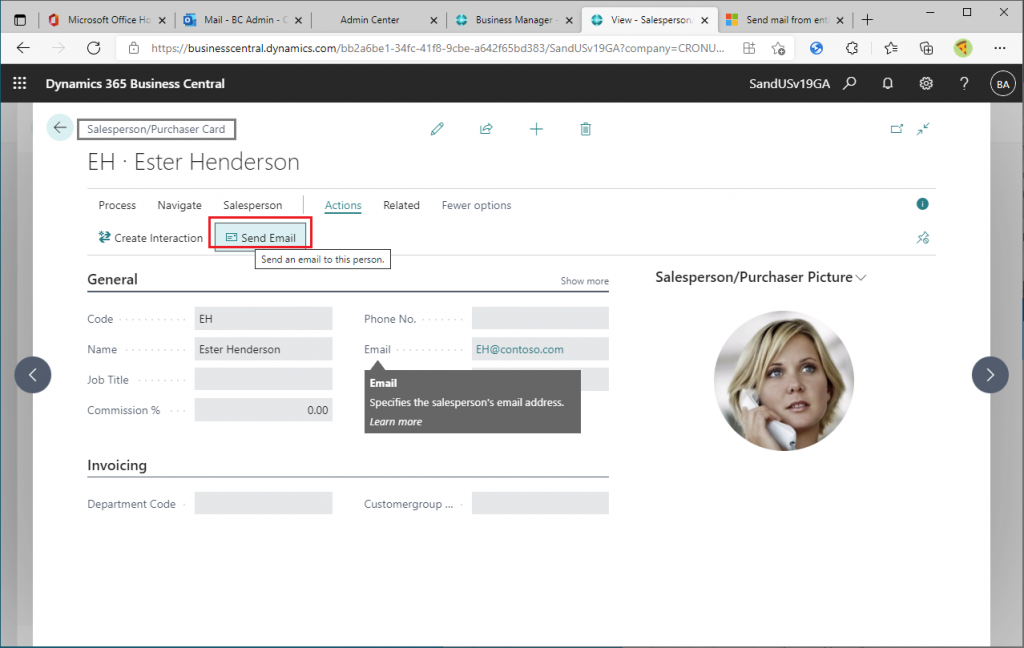Screen dimensions: 1024x648
Task: Click the pencil Edit icon on card
Action: pos(437,129)
